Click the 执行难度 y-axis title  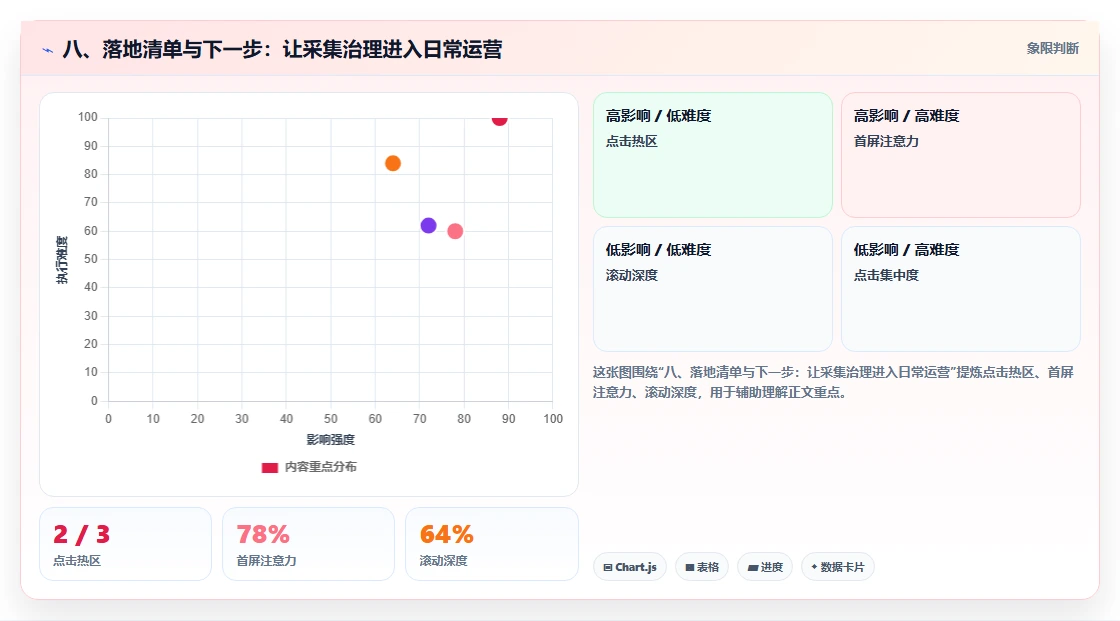pyautogui.click(x=62, y=259)
